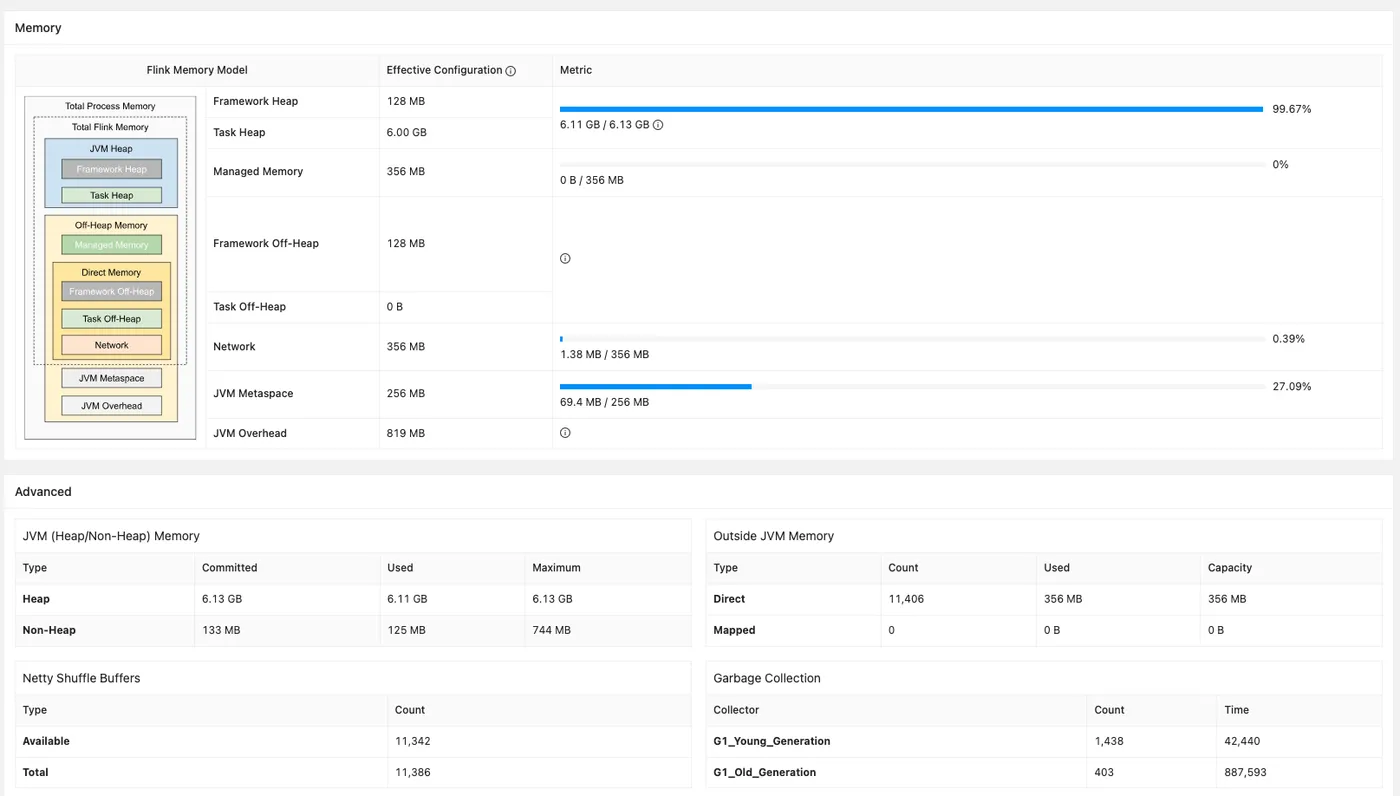The width and height of the screenshot is (1400, 796).
Task: Click info icon in JVM Overhead metric row
Action: coord(565,433)
